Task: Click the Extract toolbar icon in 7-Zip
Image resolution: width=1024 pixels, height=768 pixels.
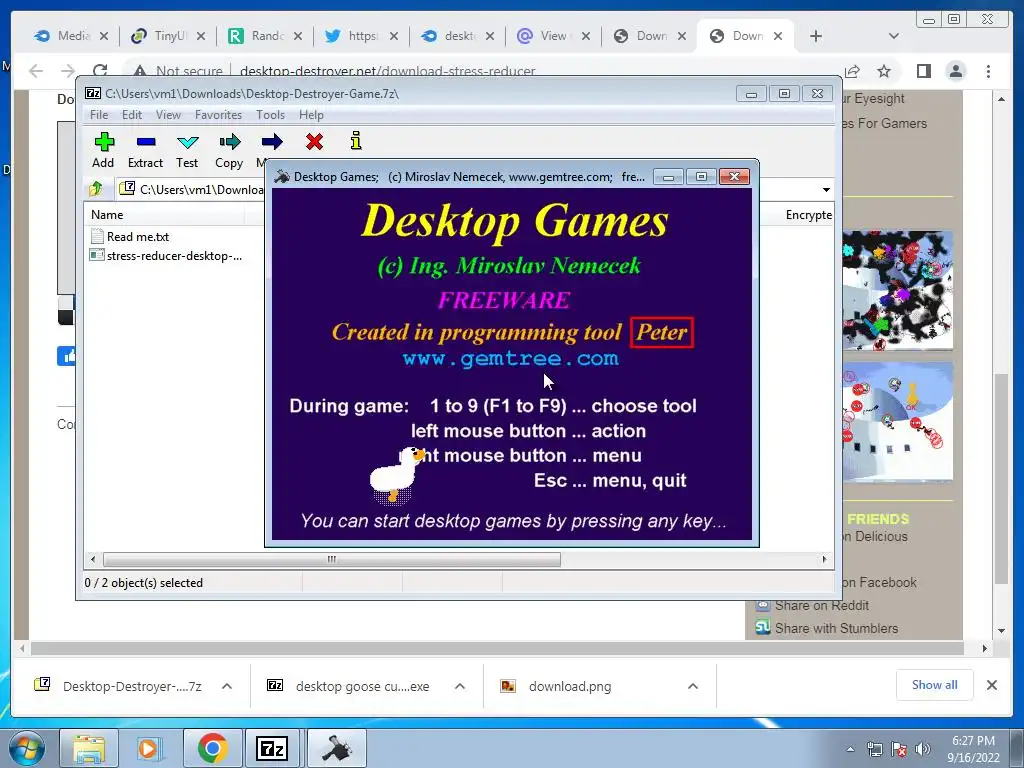Action: point(146,142)
